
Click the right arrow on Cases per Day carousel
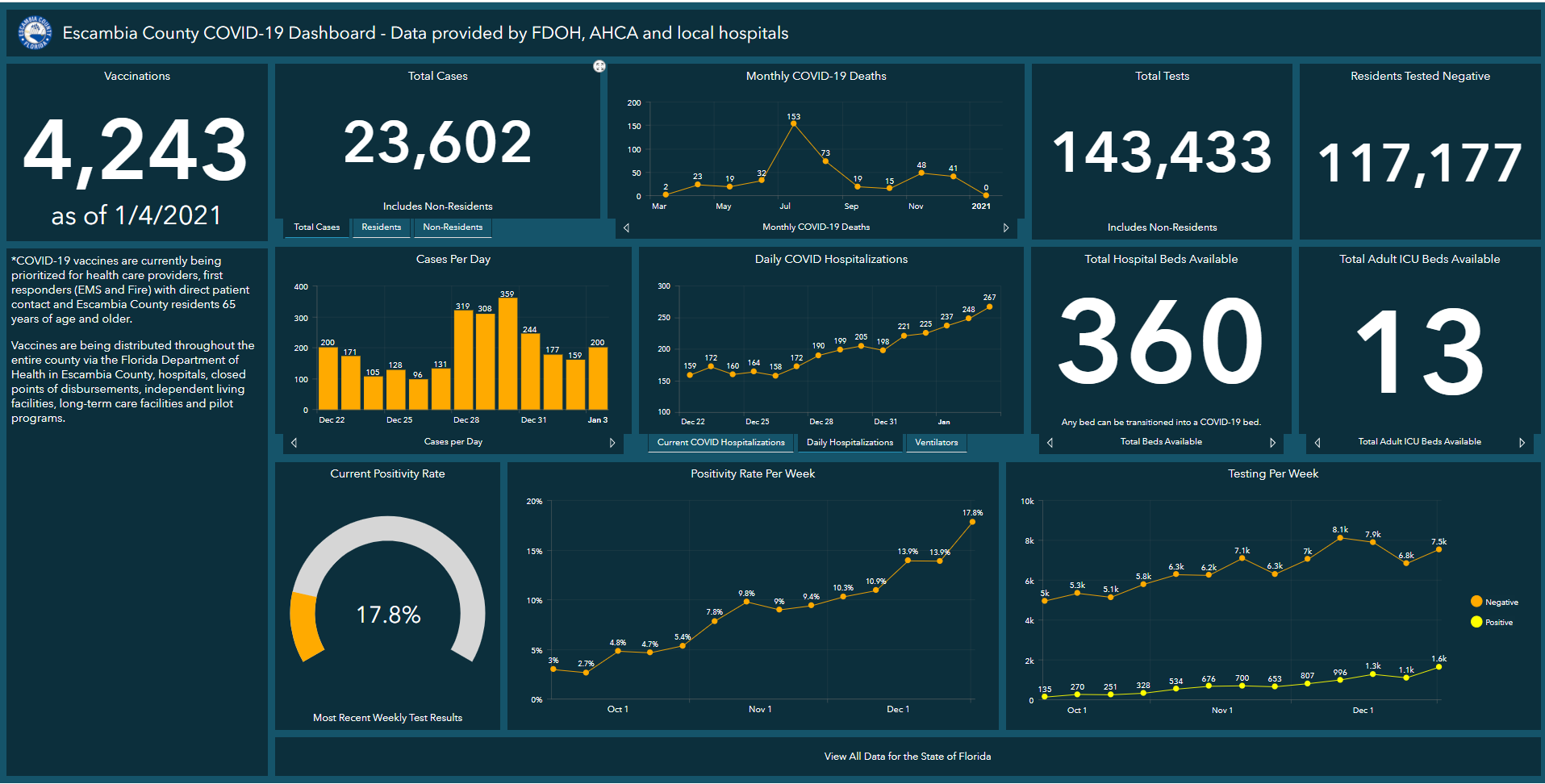(612, 442)
